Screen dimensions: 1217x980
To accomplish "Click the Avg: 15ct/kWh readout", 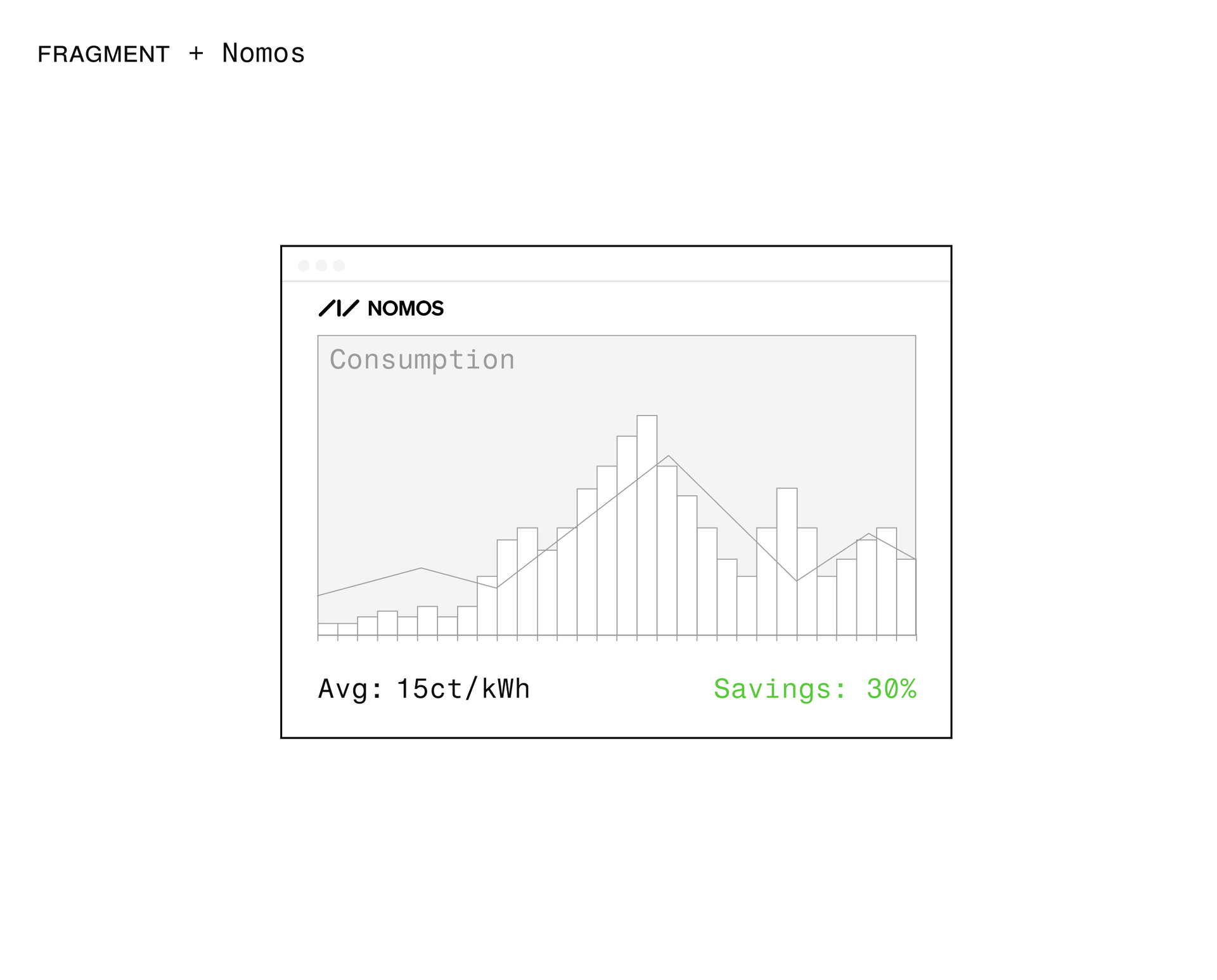I will [x=423, y=689].
